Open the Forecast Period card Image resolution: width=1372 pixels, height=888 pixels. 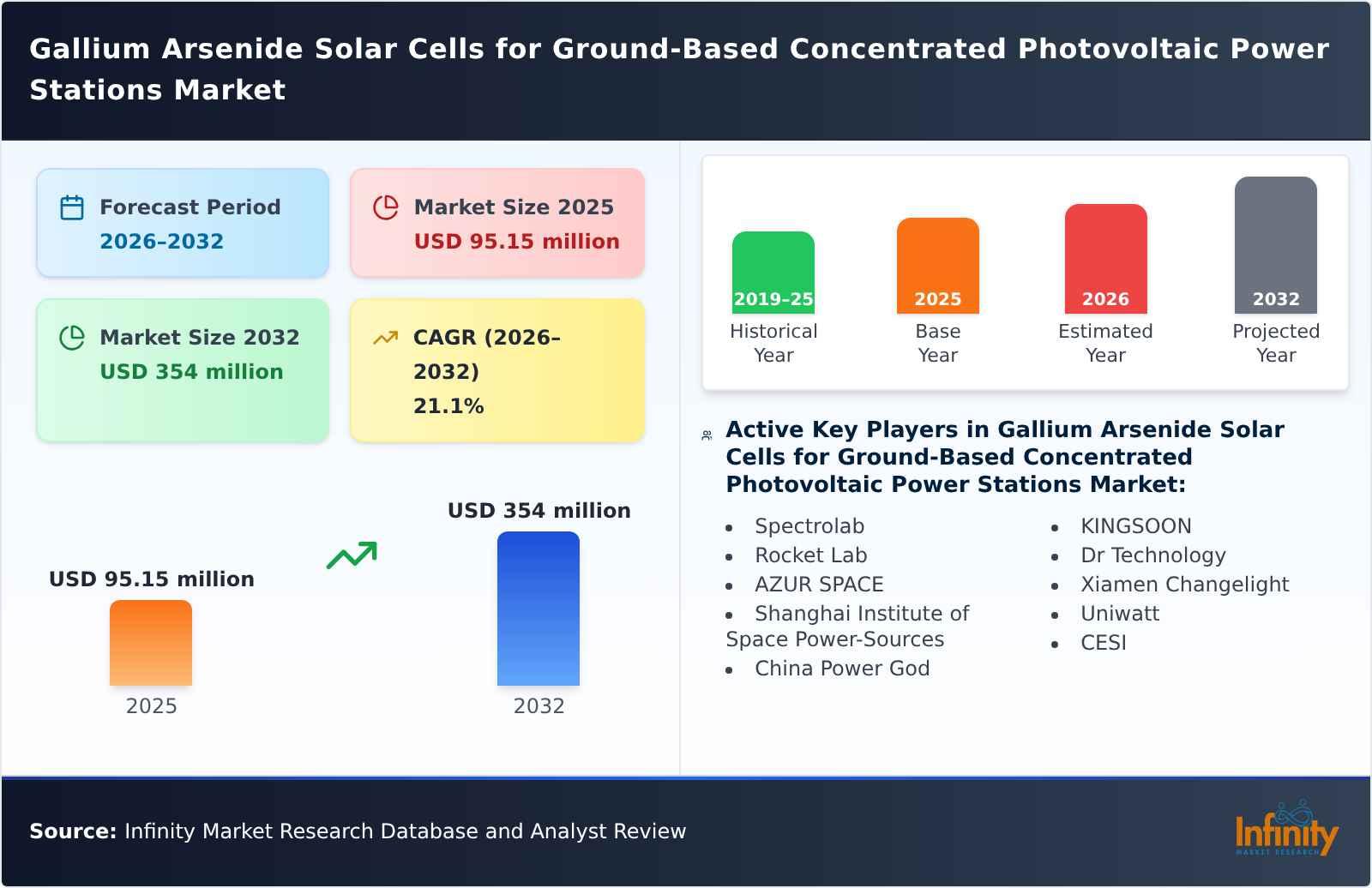[183, 223]
